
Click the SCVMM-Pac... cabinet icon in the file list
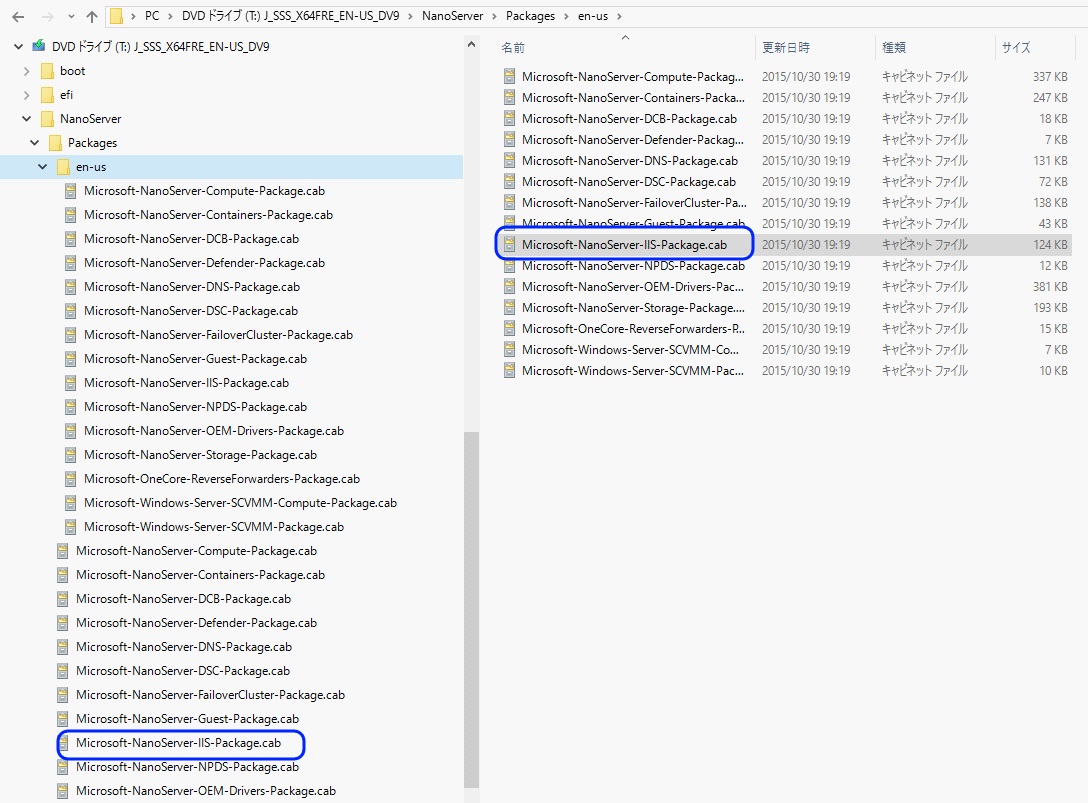[x=509, y=371]
